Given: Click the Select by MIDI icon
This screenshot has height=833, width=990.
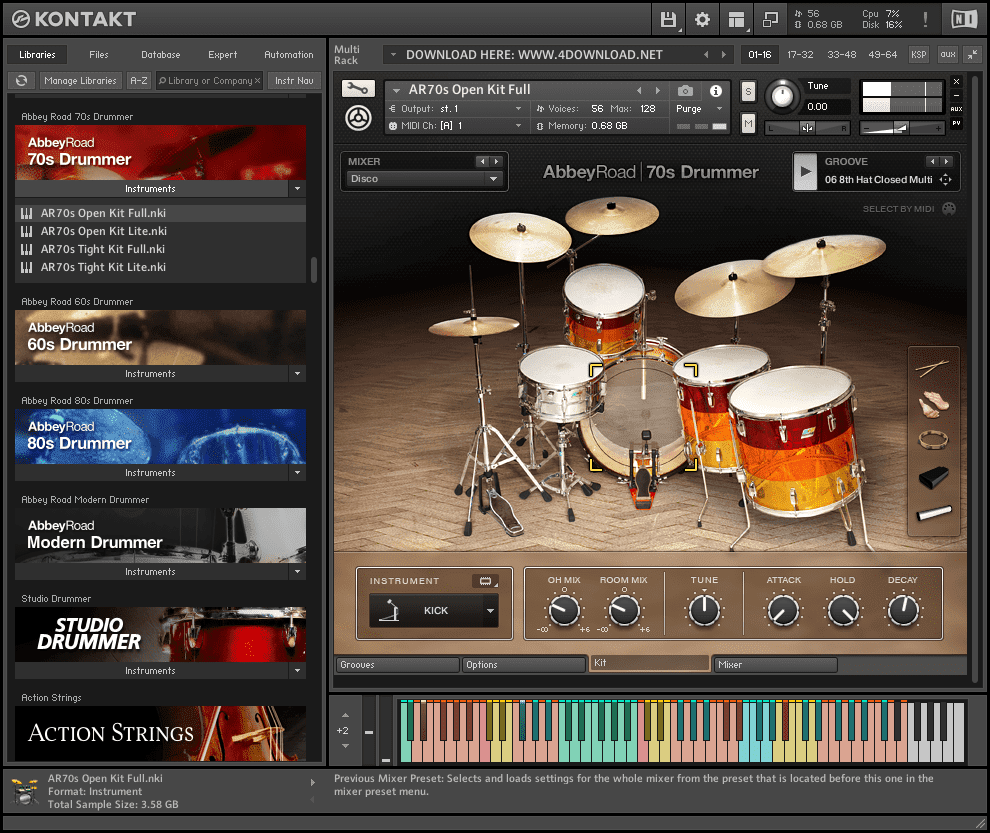Looking at the screenshot, I should tap(949, 209).
